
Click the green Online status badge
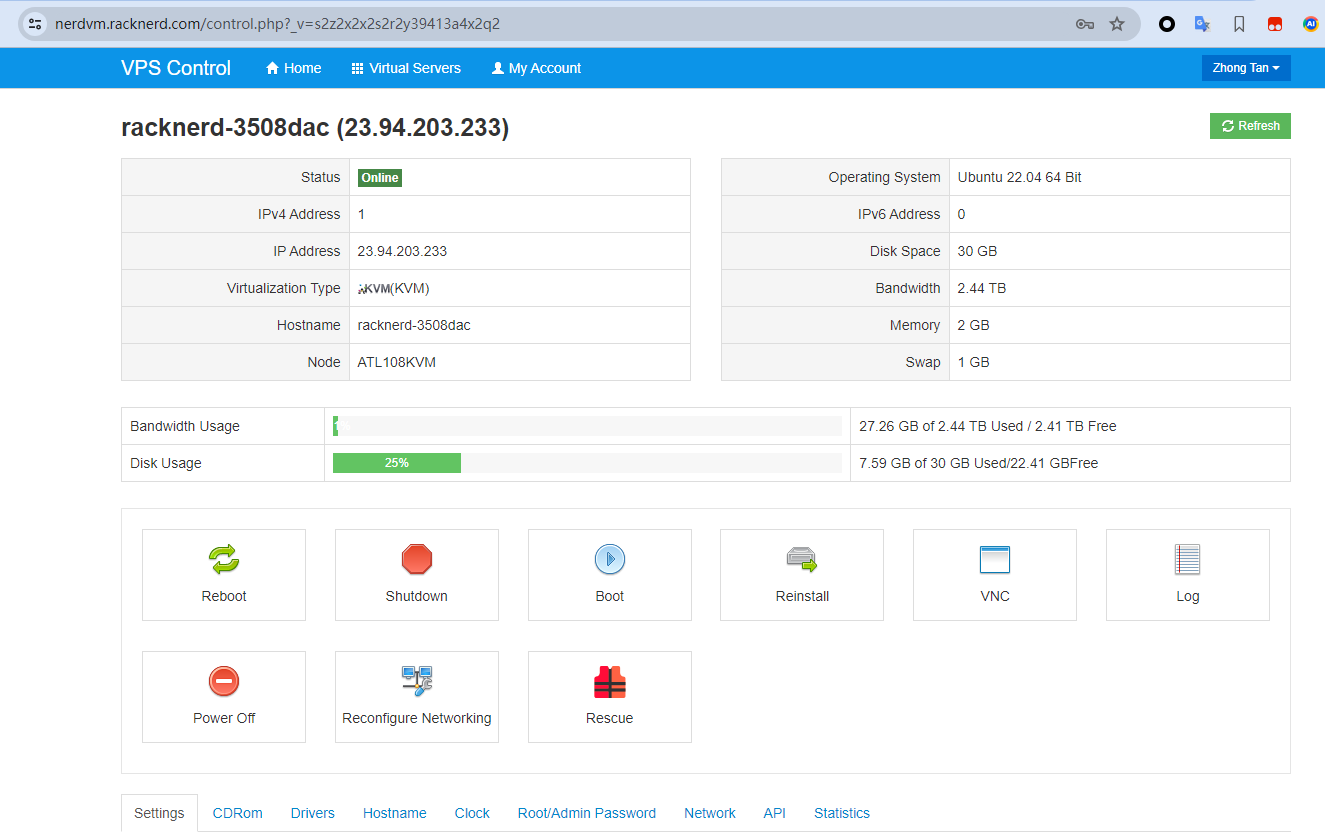point(380,178)
